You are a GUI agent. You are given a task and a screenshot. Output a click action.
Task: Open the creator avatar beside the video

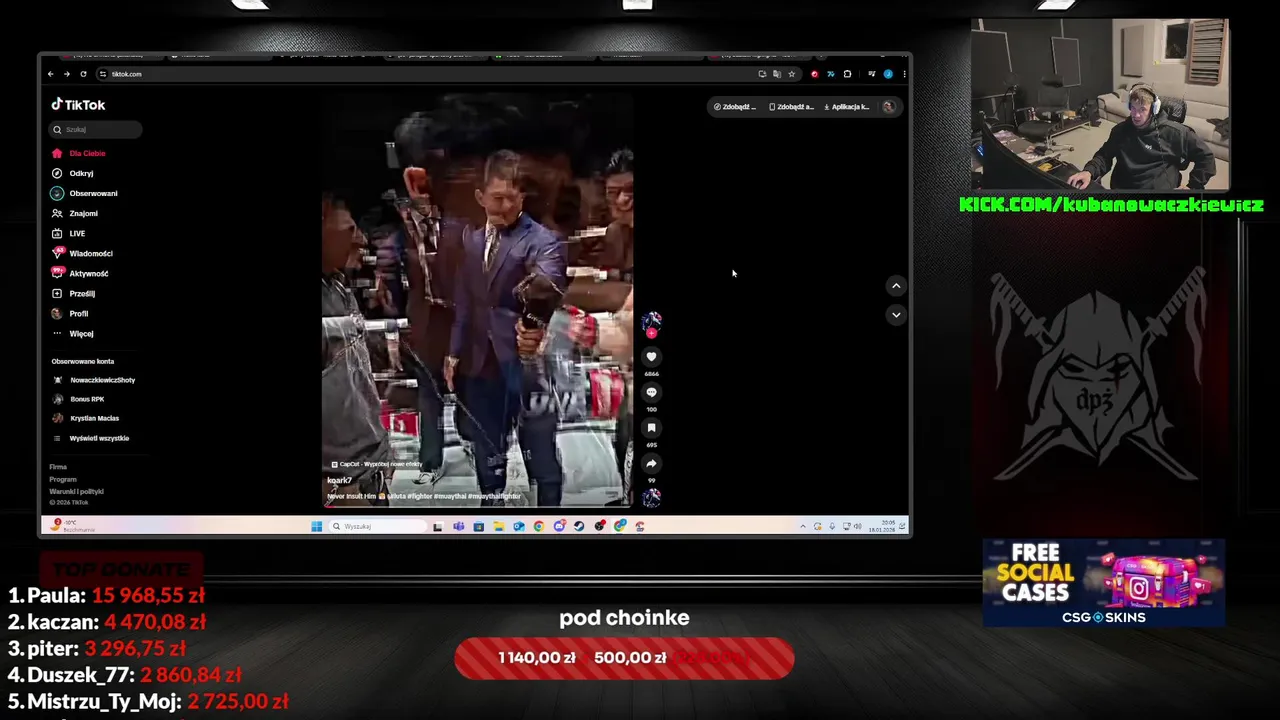tap(651, 320)
